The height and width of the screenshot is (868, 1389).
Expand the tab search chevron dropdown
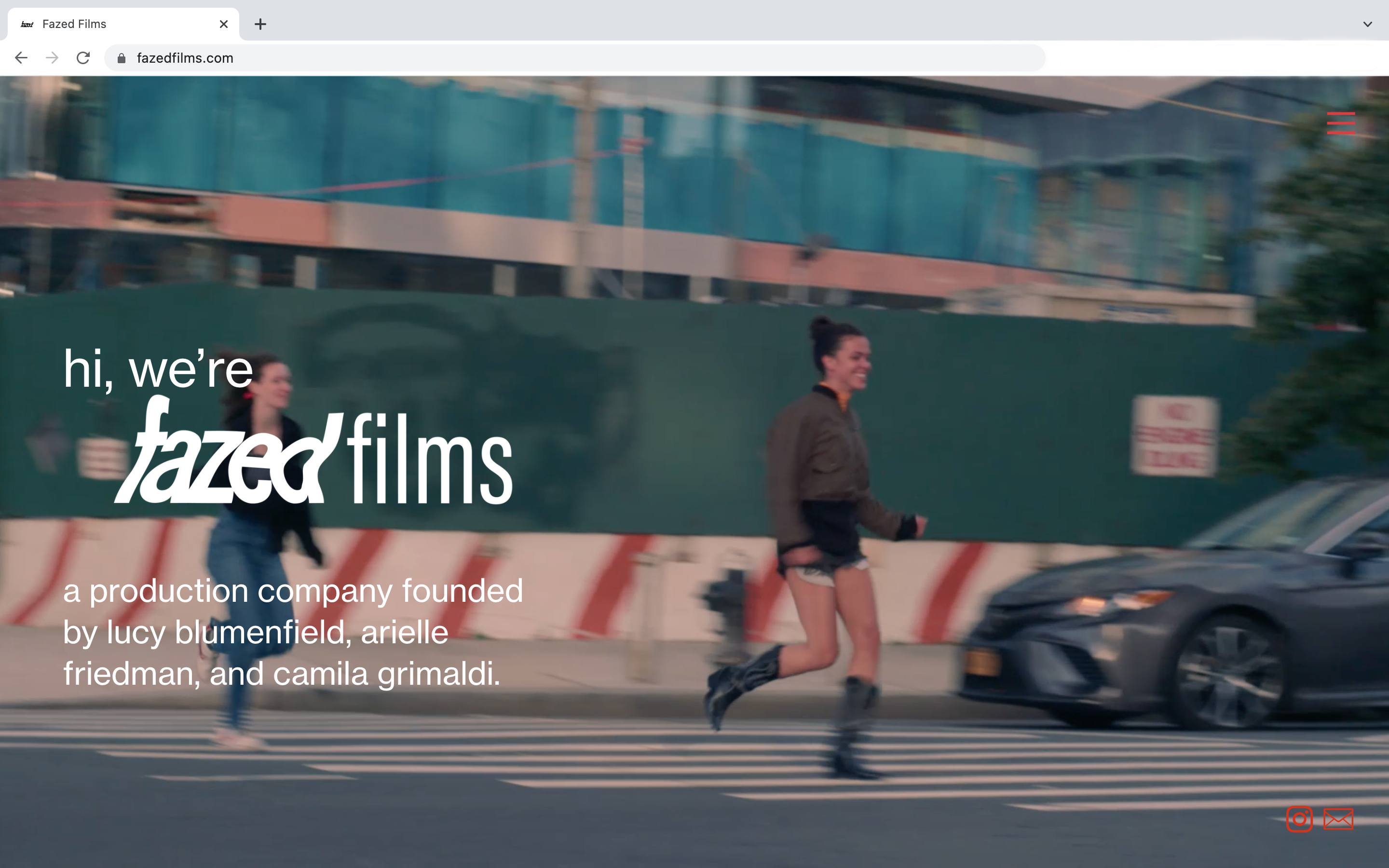pyautogui.click(x=1367, y=24)
